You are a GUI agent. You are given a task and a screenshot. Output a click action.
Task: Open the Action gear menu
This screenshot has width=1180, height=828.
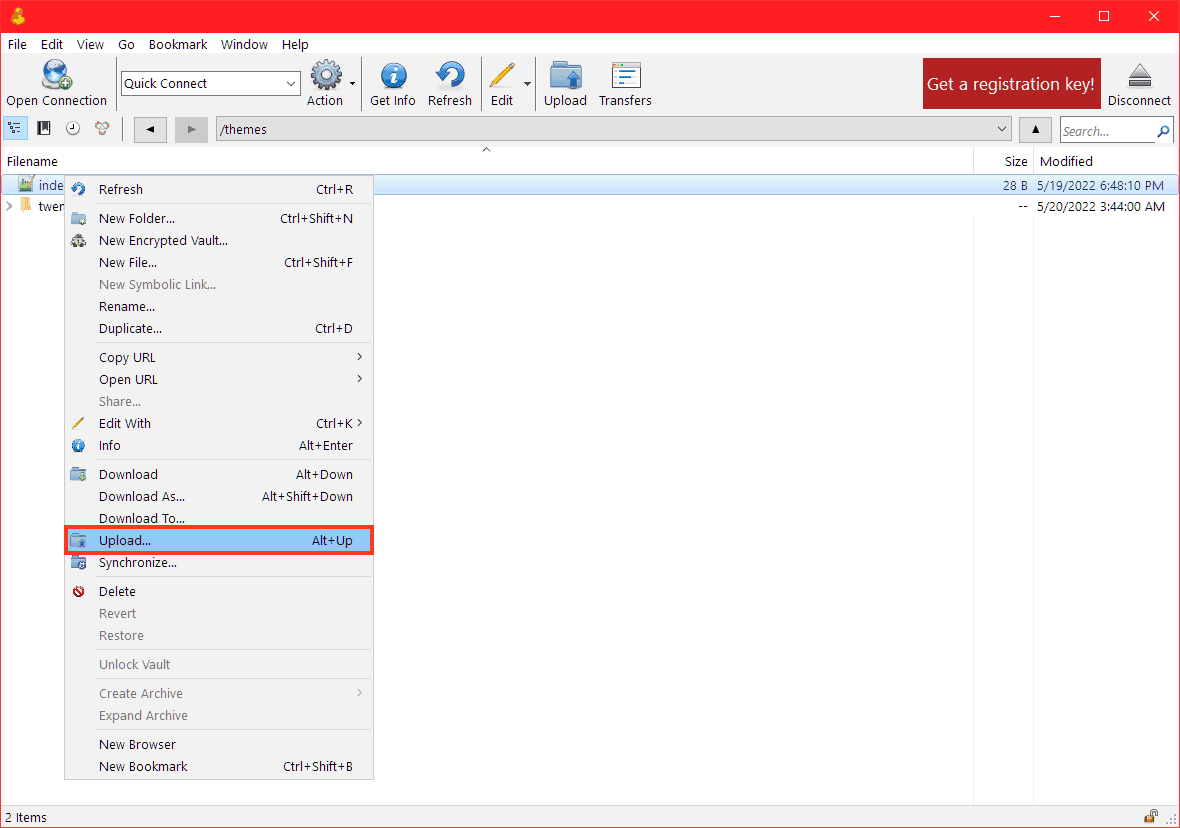(325, 77)
